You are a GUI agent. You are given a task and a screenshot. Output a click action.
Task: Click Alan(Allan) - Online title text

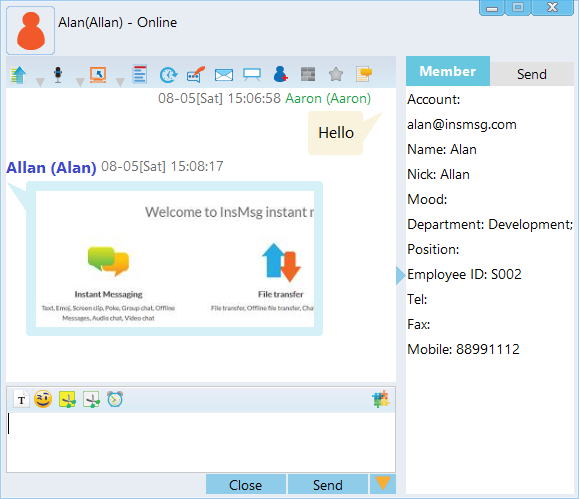(x=117, y=23)
